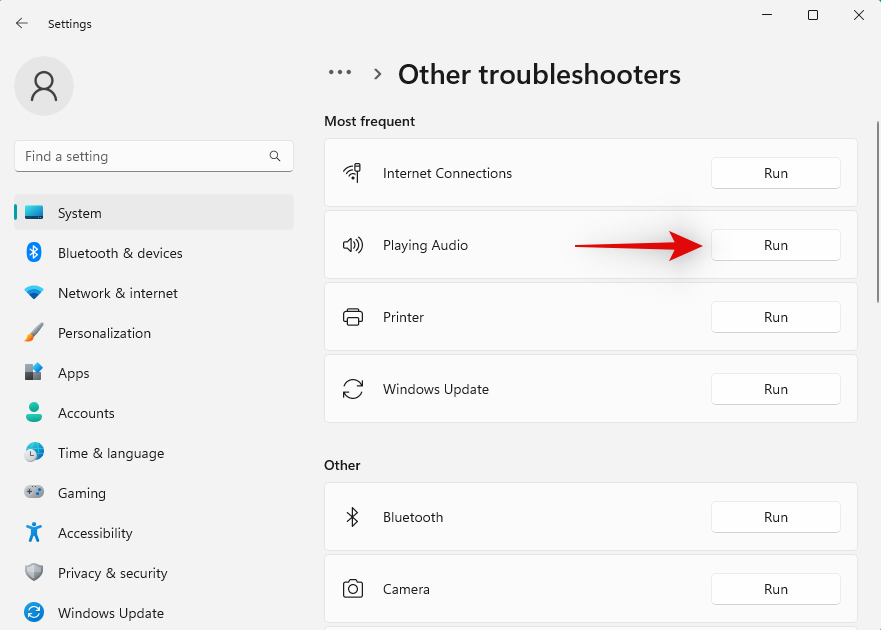
Task: Open Privacy & security settings
Action: click(x=154, y=573)
